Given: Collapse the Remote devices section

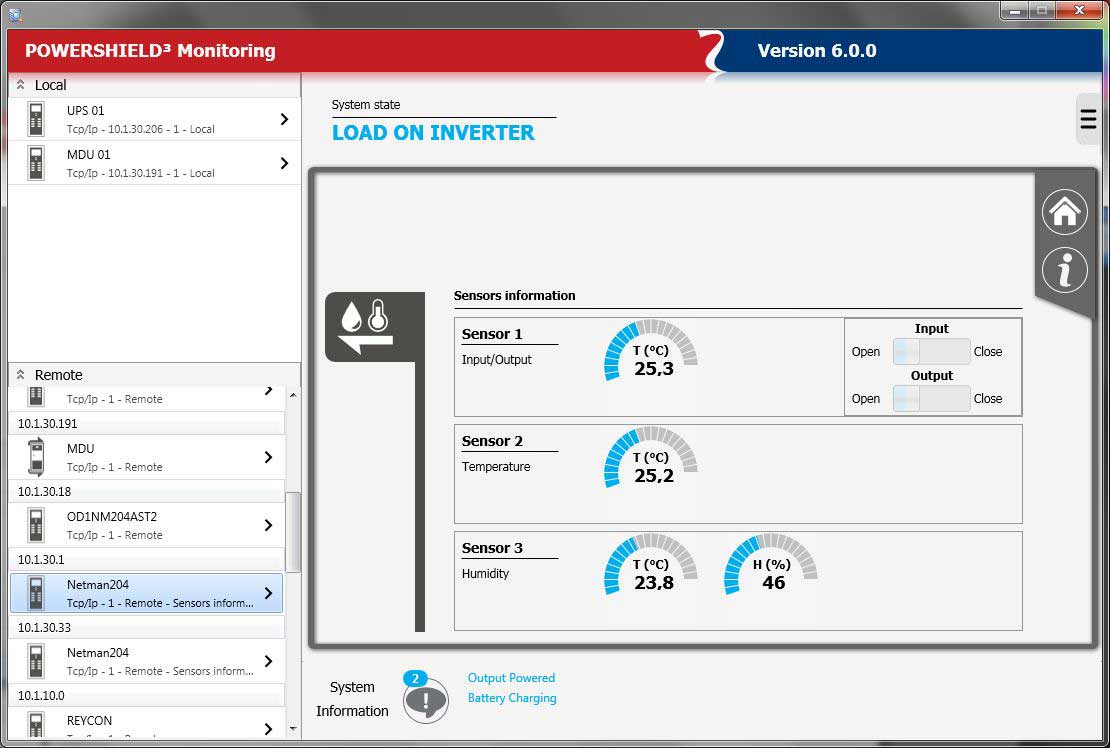Looking at the screenshot, I should 20,375.
